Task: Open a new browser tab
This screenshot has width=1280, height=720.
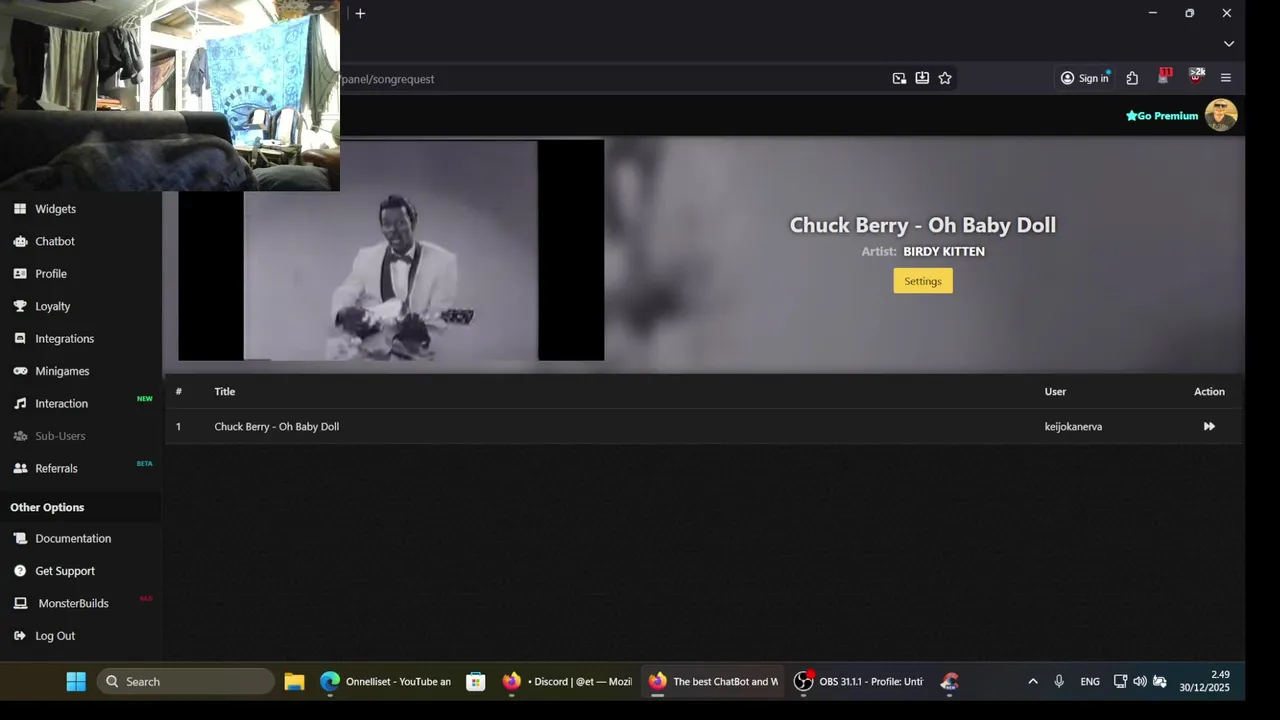Action: tap(360, 13)
